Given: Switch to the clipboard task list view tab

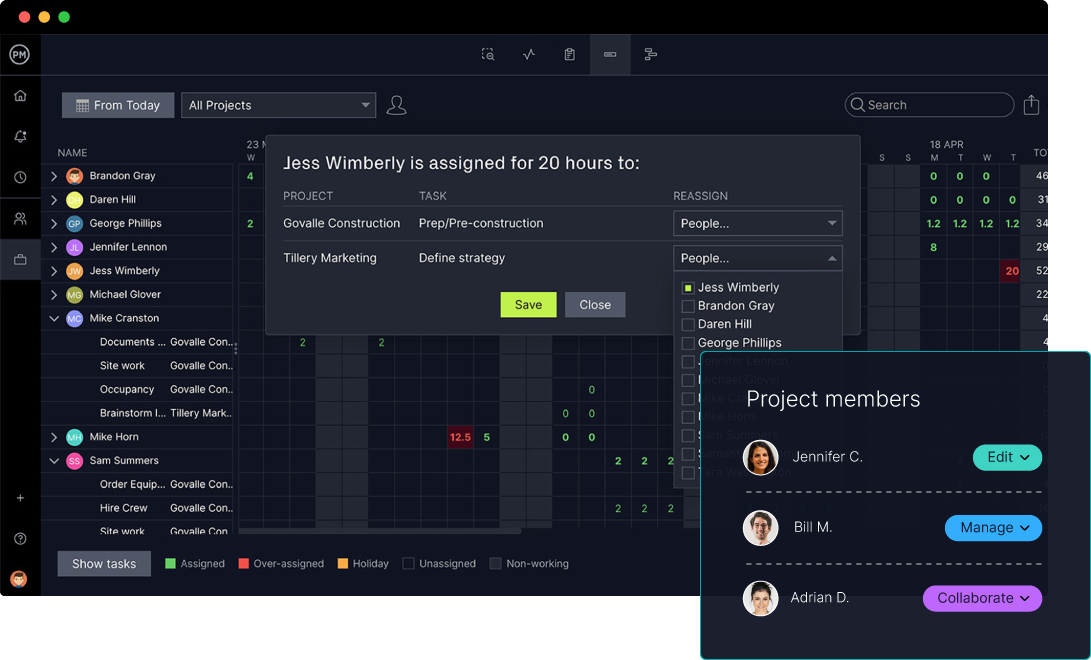Looking at the screenshot, I should [569, 54].
